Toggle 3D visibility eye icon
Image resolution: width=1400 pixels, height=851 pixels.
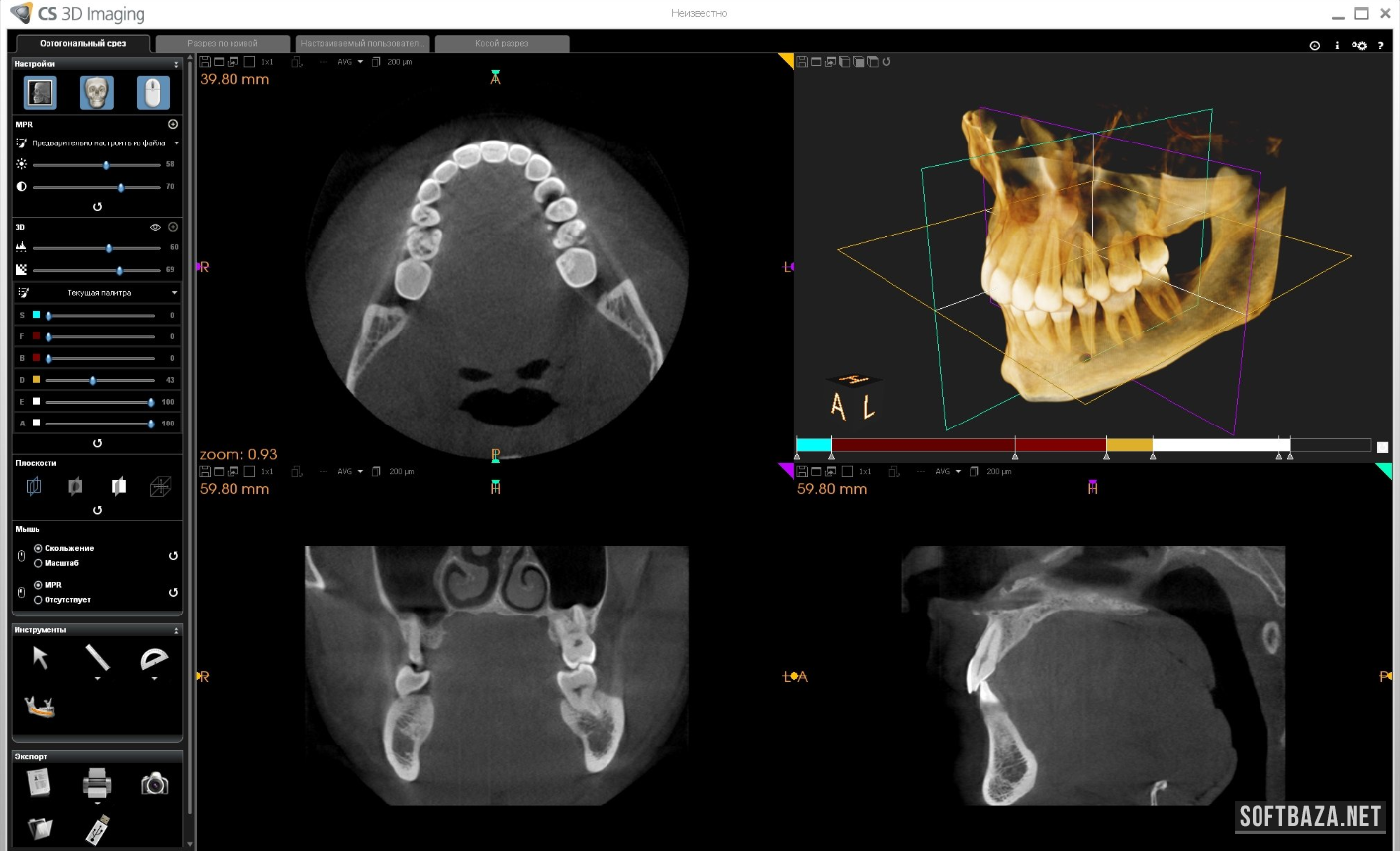(x=155, y=227)
